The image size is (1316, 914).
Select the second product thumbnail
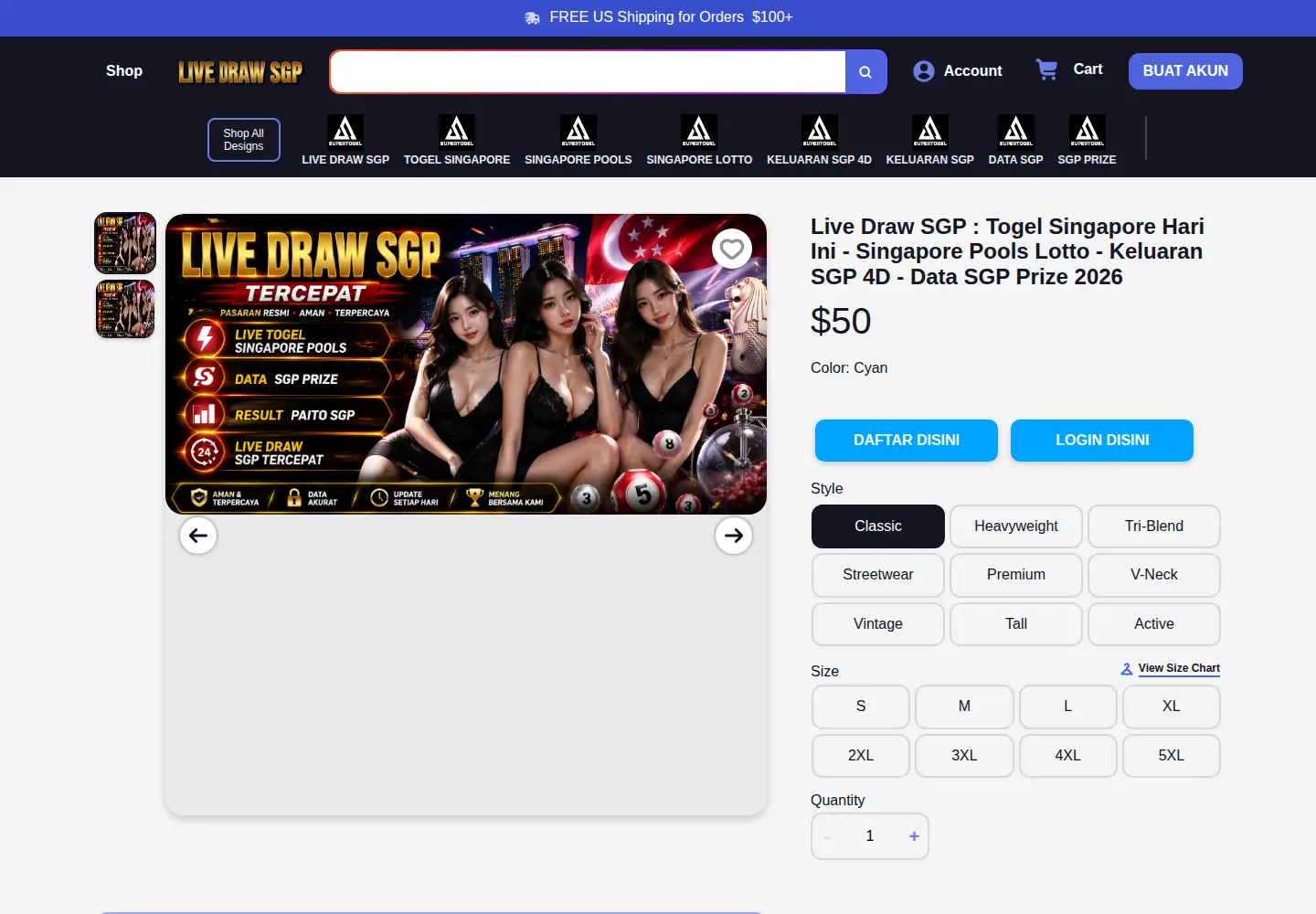[125, 309]
